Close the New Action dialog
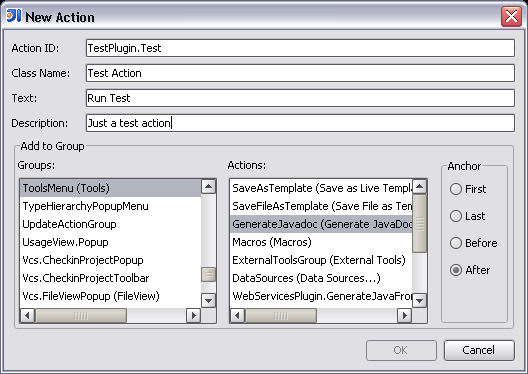 click(511, 16)
